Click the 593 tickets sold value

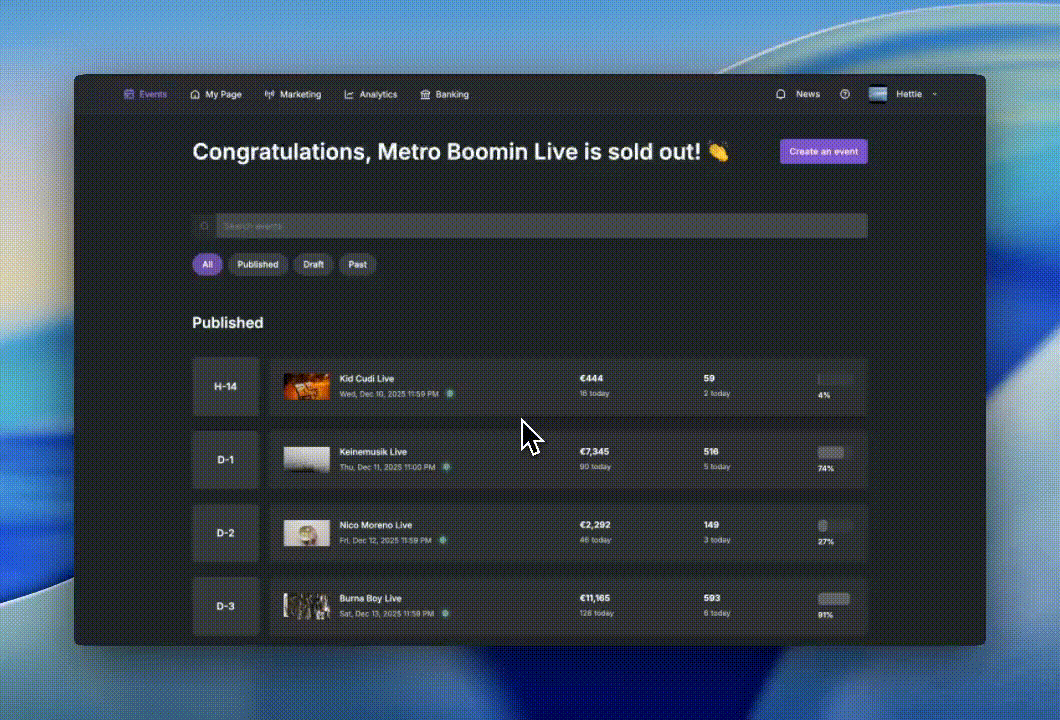pyautogui.click(x=712, y=598)
